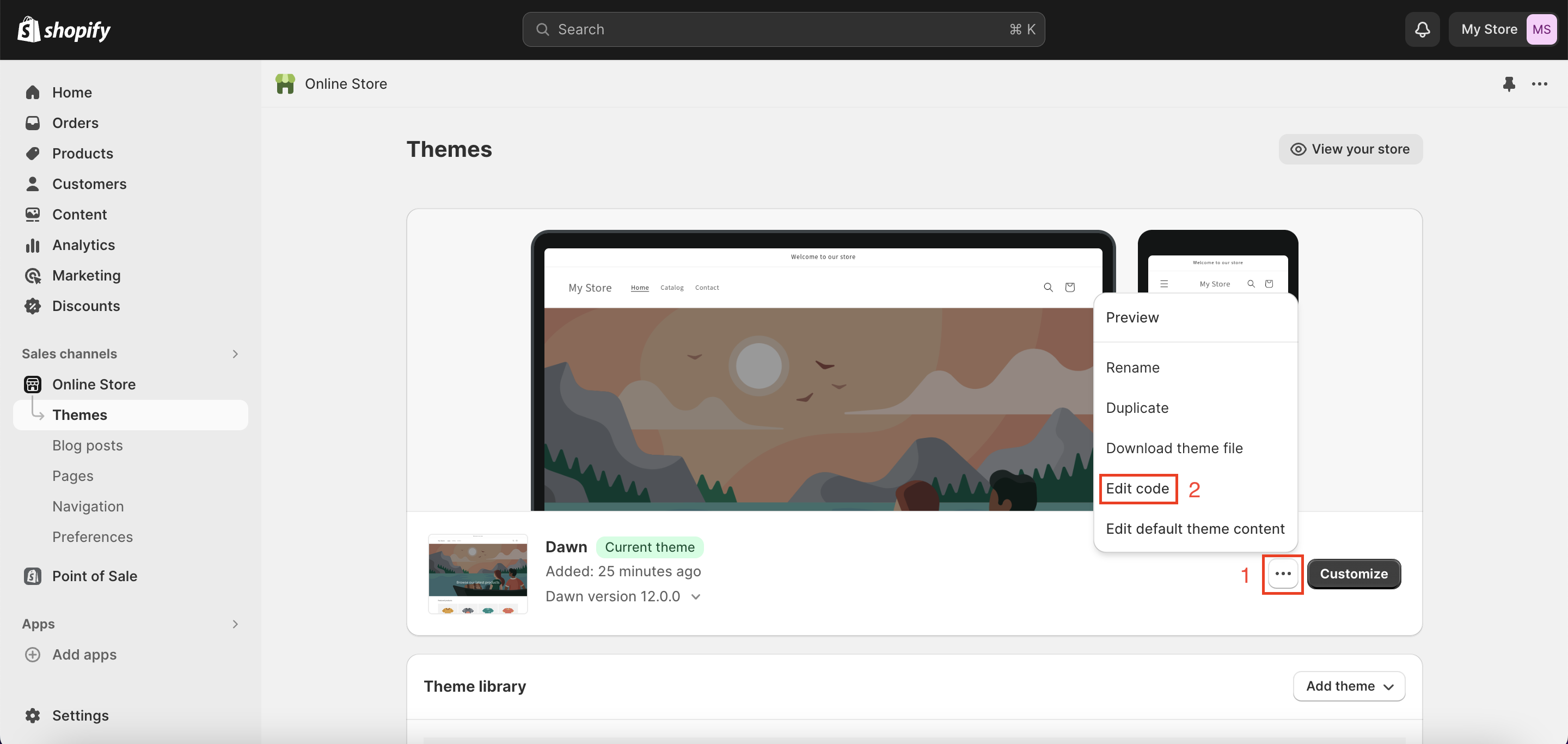Image resolution: width=1568 pixels, height=744 pixels.
Task: Click Preview in the context menu
Action: [x=1132, y=317]
